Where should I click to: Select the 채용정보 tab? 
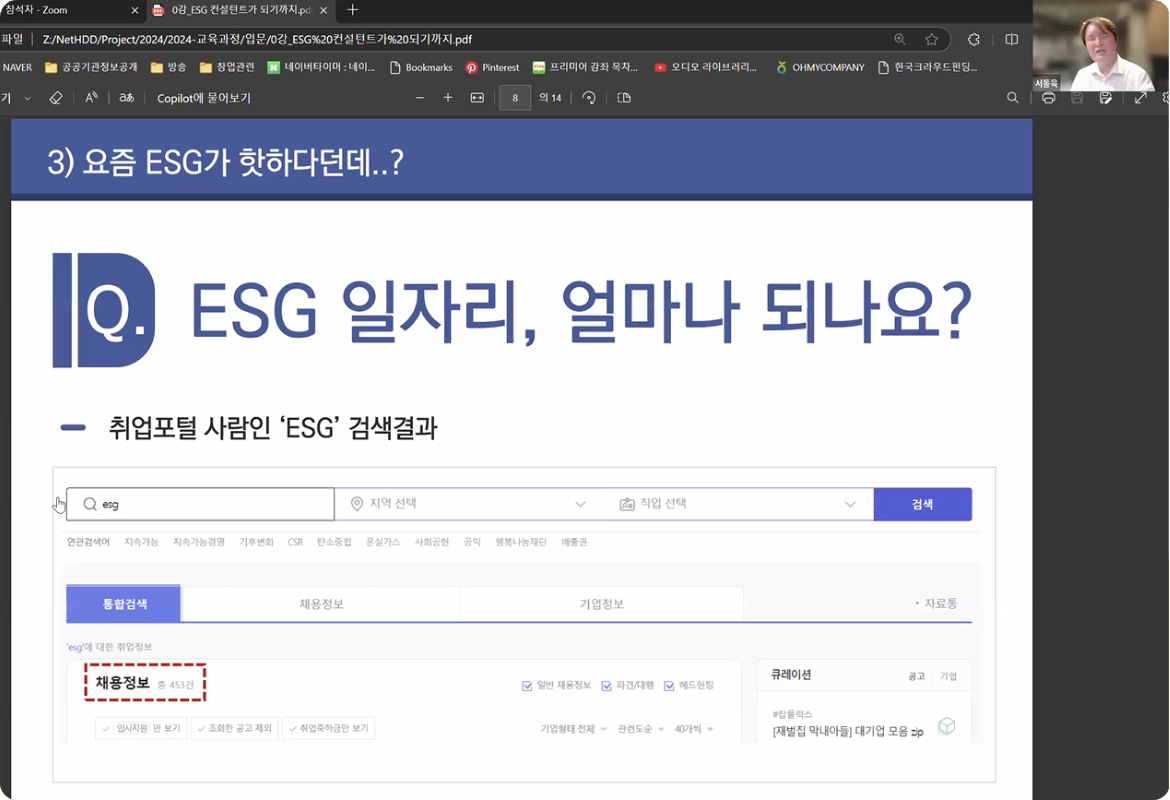(x=321, y=604)
